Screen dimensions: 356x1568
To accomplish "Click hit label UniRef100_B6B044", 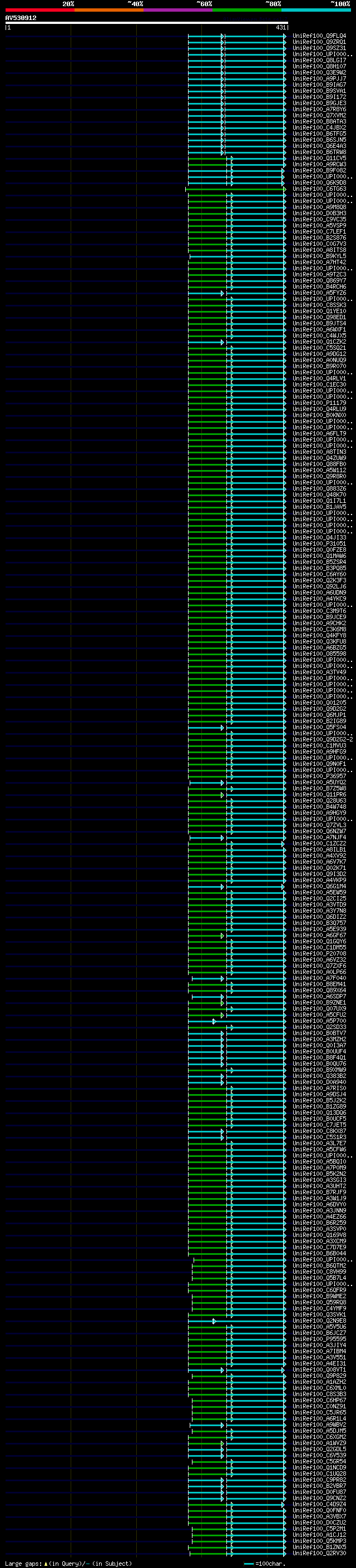I will [x=319, y=1254].
